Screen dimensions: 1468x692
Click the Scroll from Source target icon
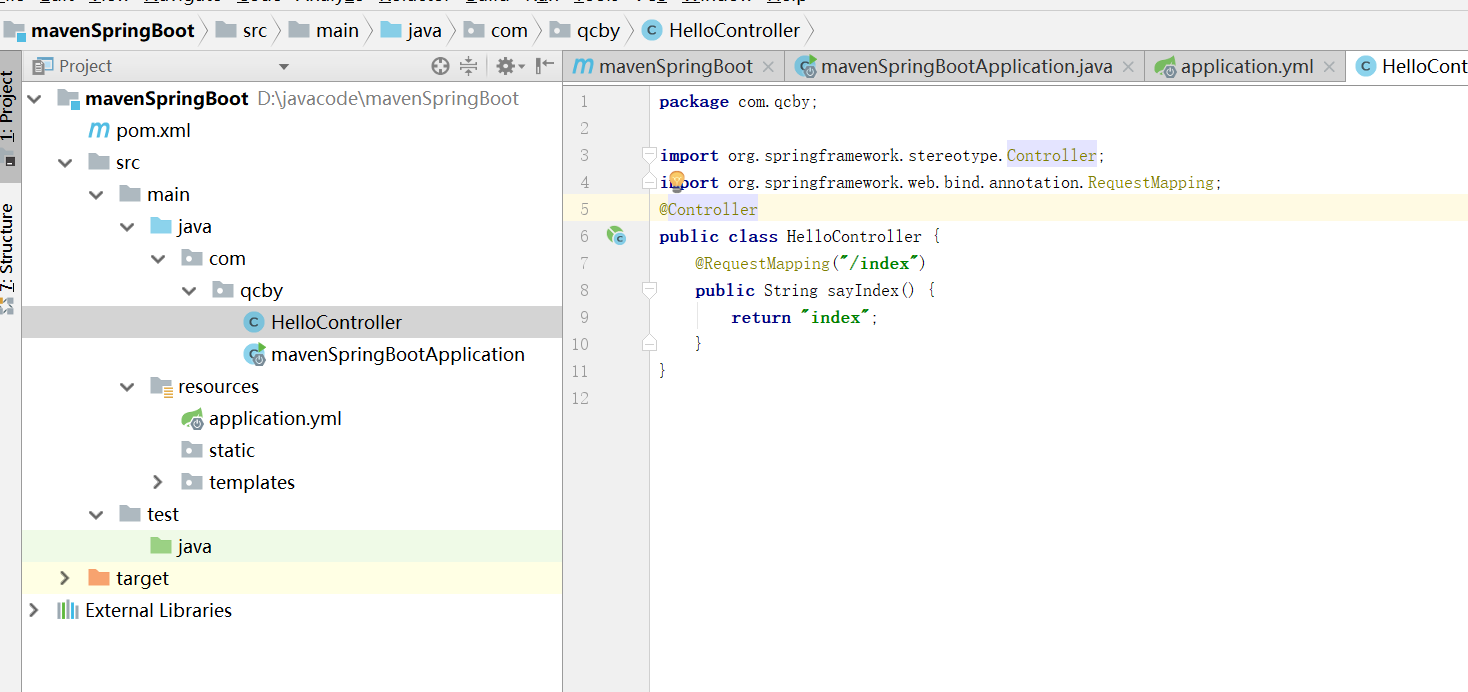coord(440,66)
